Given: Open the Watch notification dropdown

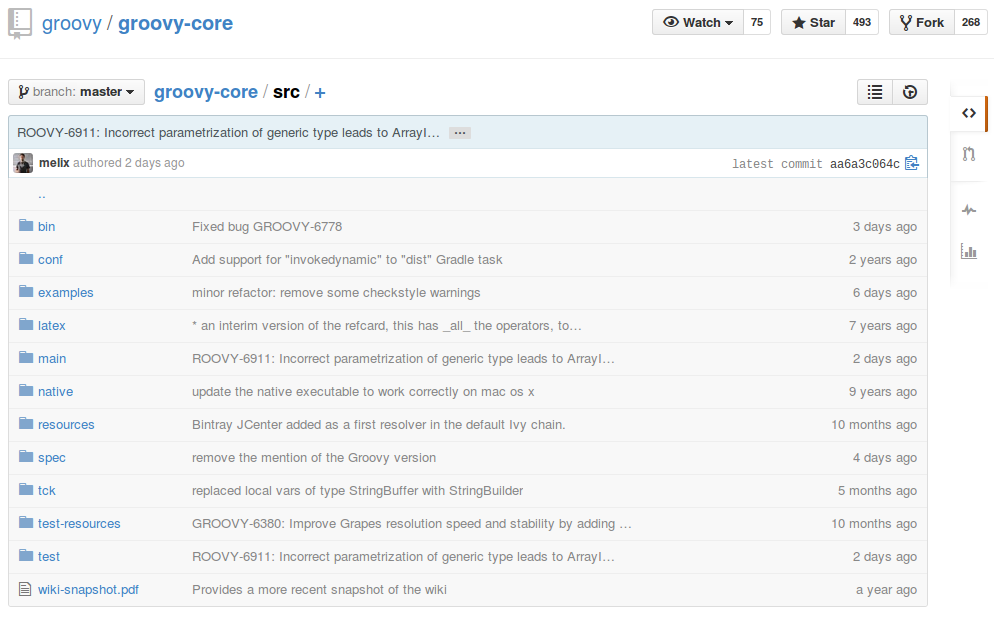Looking at the screenshot, I should tap(697, 21).
